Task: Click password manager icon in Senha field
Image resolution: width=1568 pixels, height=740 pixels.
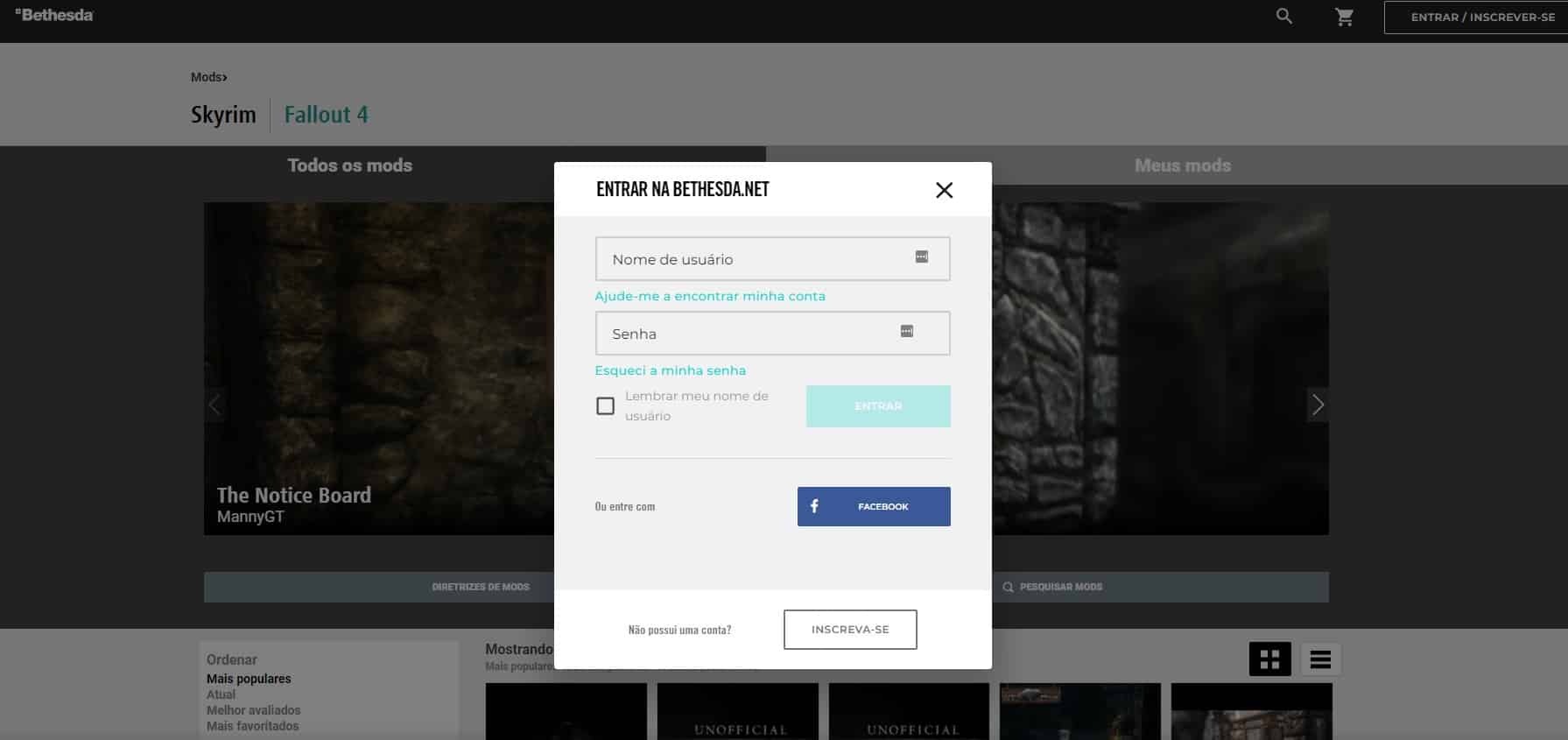Action: pyautogui.click(x=907, y=331)
